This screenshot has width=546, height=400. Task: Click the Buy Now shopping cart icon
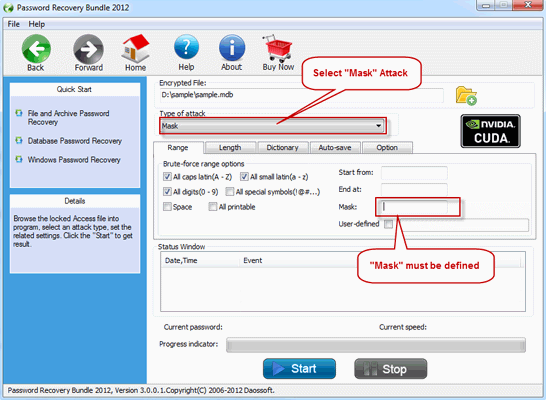point(278,48)
